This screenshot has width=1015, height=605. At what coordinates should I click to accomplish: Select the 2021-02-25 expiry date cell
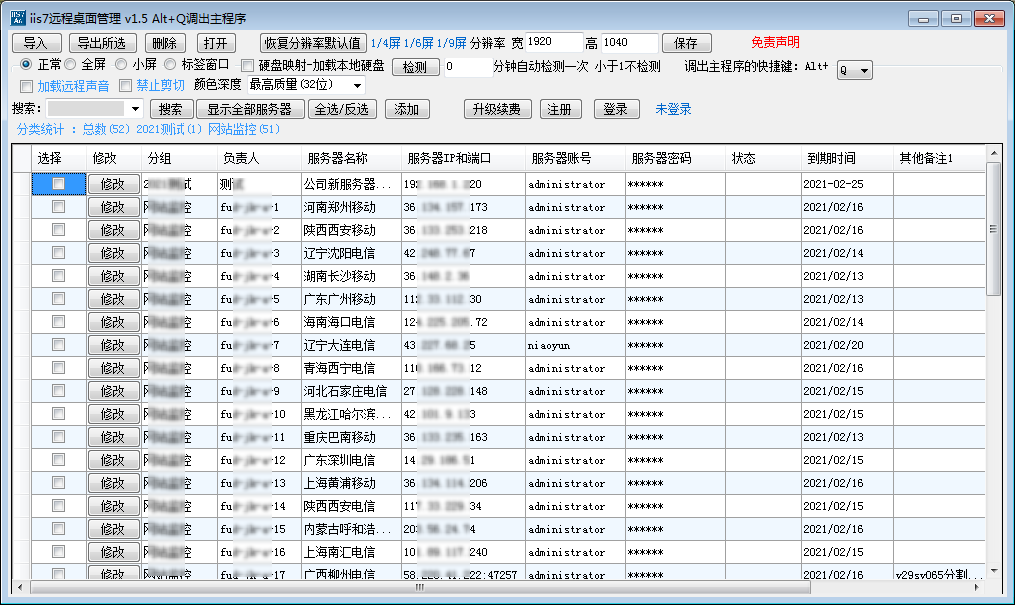click(847, 184)
